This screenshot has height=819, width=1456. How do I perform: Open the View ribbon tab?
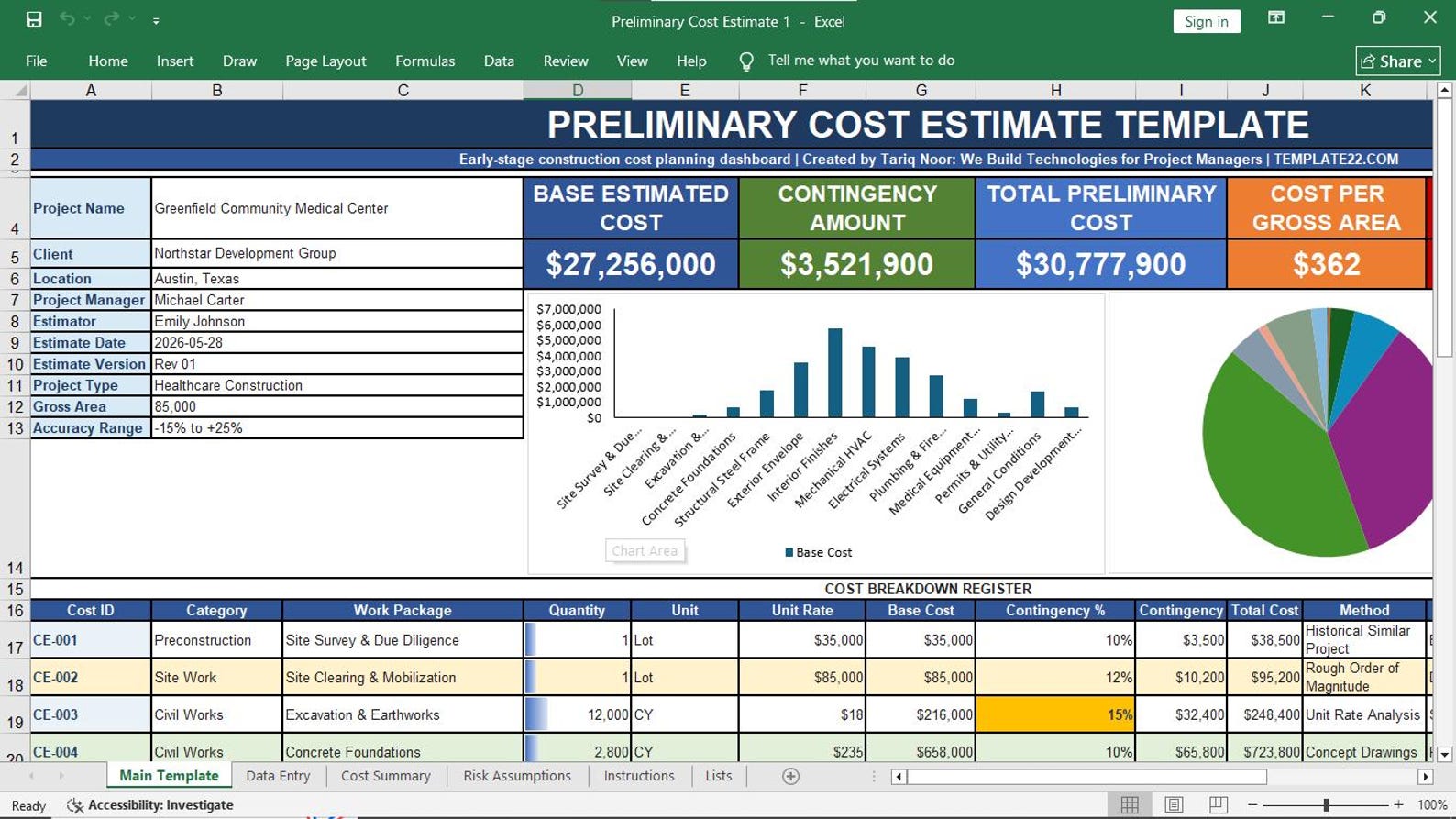[x=632, y=61]
